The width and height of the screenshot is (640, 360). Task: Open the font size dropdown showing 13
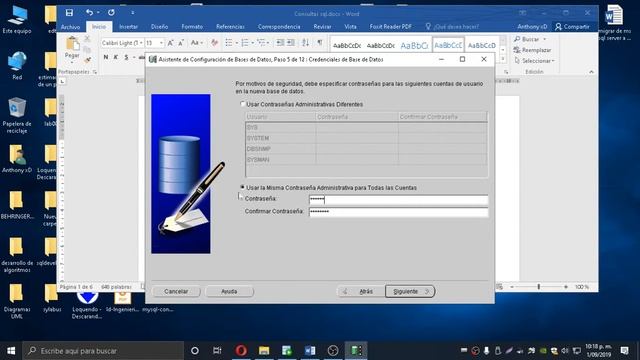point(161,43)
